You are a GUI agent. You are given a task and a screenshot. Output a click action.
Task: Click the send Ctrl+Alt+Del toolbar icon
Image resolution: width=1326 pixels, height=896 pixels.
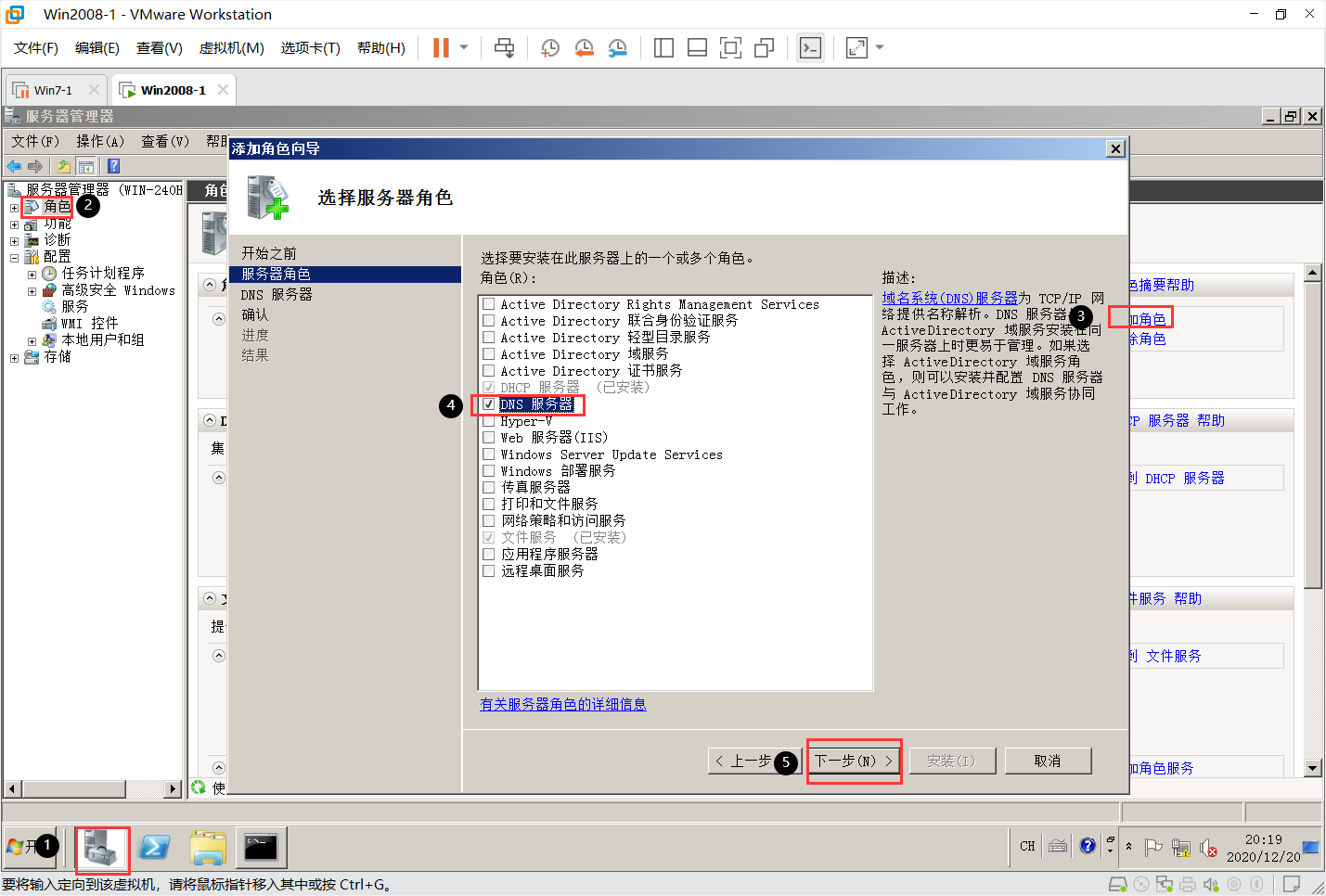coord(504,47)
